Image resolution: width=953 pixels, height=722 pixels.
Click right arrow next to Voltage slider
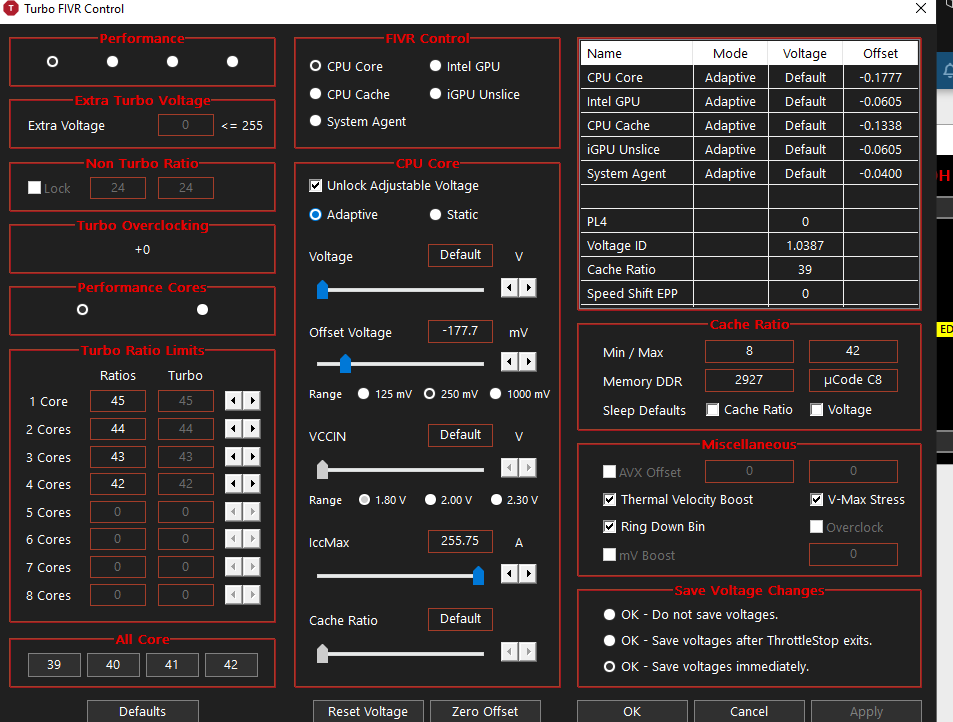[x=528, y=287]
